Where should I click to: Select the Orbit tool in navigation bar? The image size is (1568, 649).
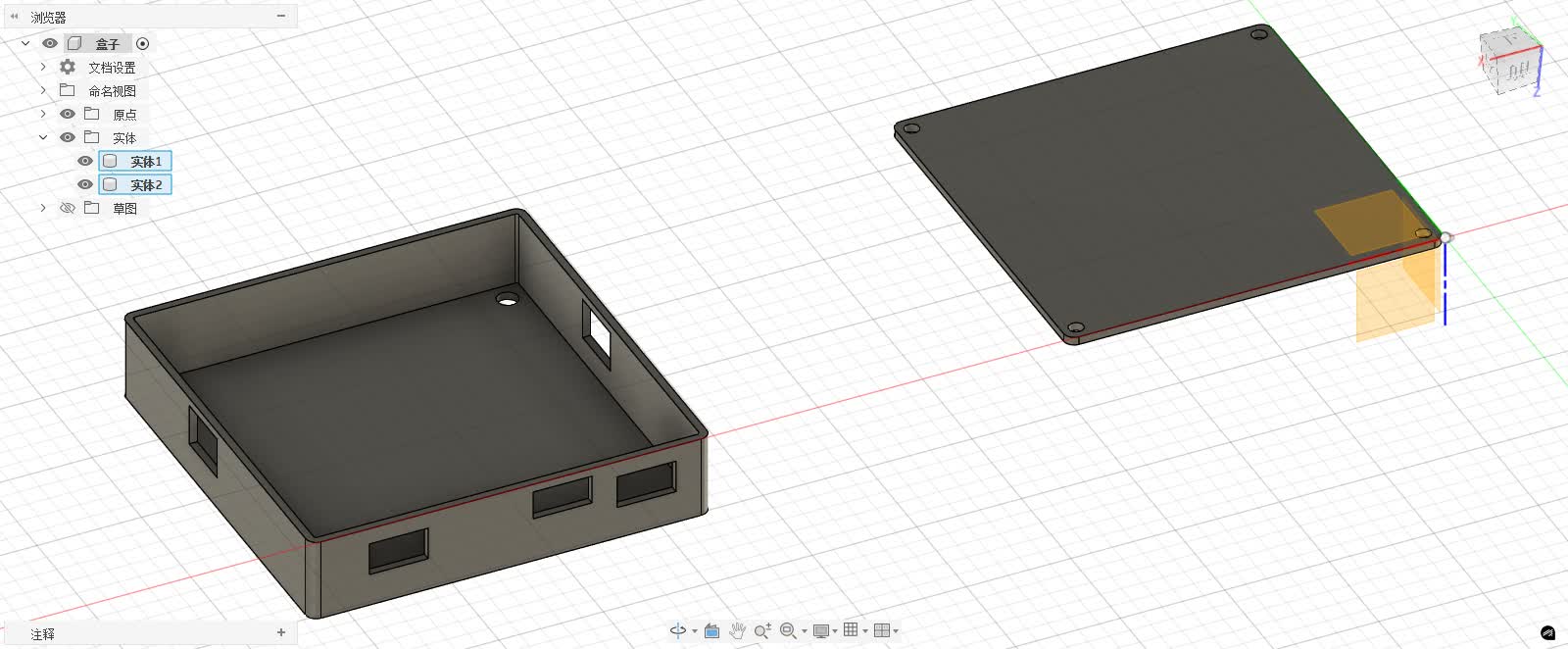tap(677, 630)
